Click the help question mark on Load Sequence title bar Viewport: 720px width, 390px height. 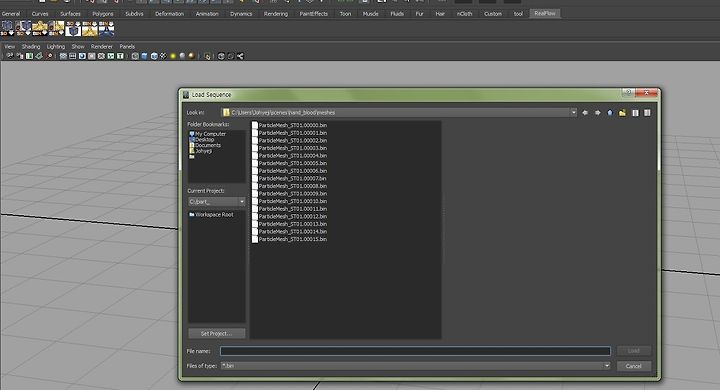coord(628,92)
